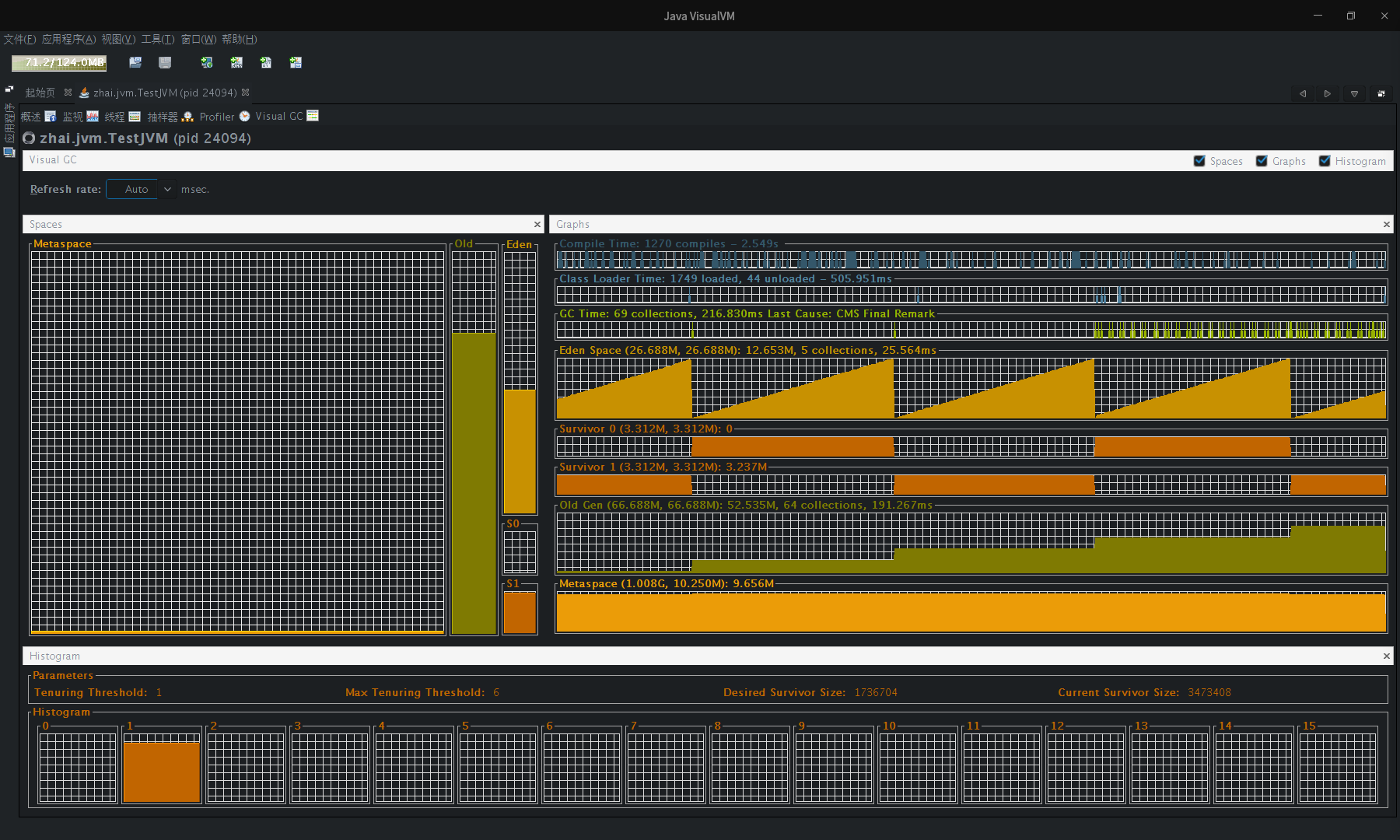1400x840 pixels.
Task: Click the Add VM Coredump icon
Action: point(266,62)
